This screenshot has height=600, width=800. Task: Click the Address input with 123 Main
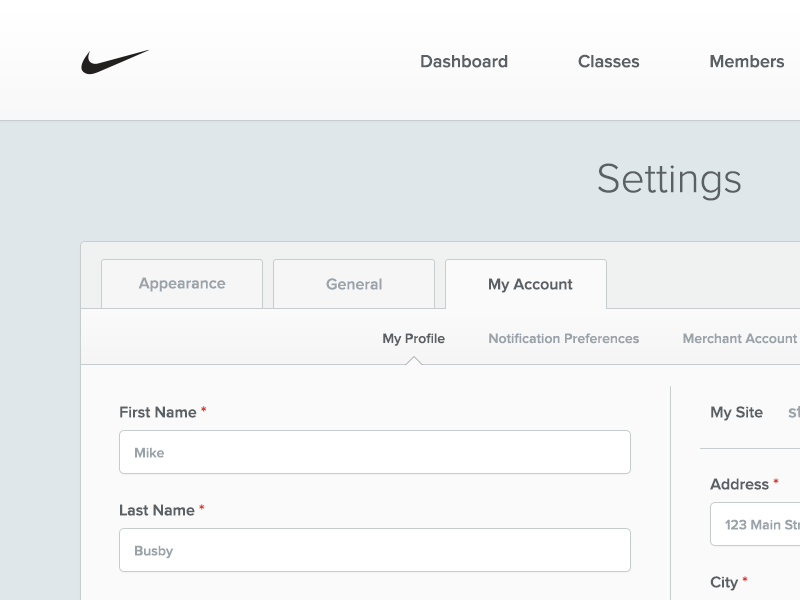tap(756, 524)
